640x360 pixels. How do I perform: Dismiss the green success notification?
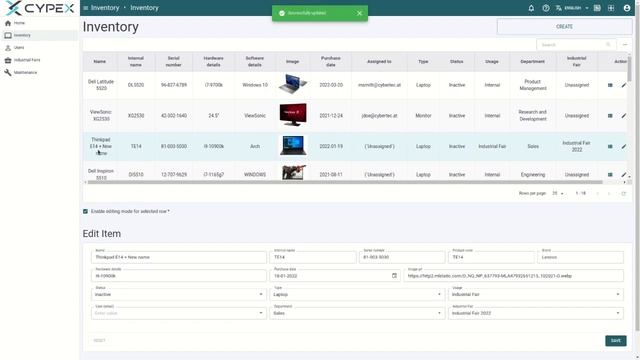coord(359,13)
